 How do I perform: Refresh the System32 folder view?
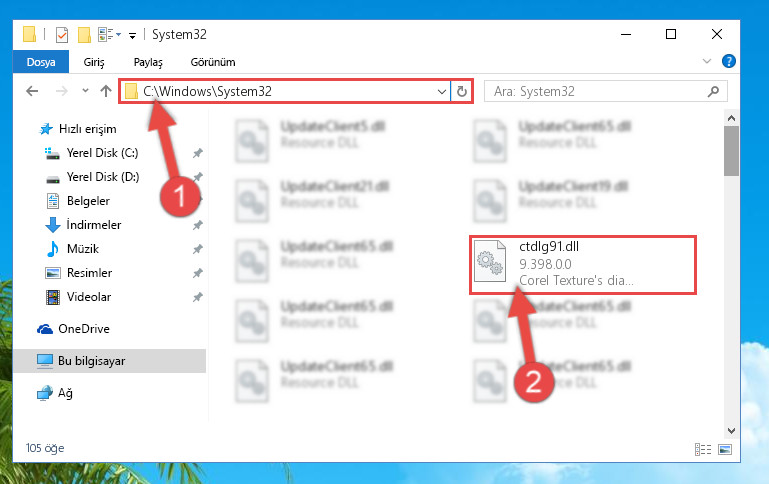pos(461,91)
